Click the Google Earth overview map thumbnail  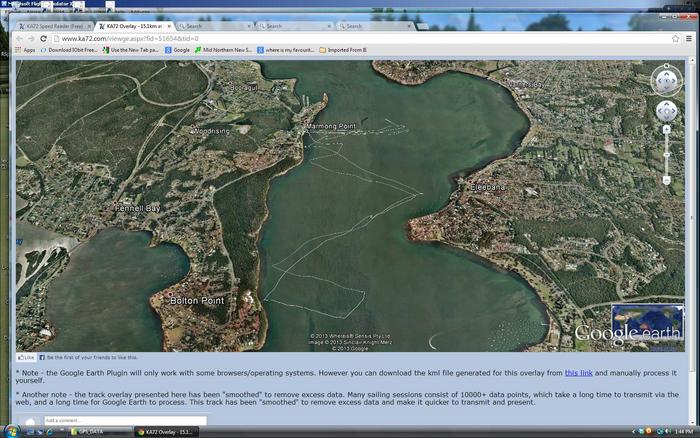click(647, 322)
